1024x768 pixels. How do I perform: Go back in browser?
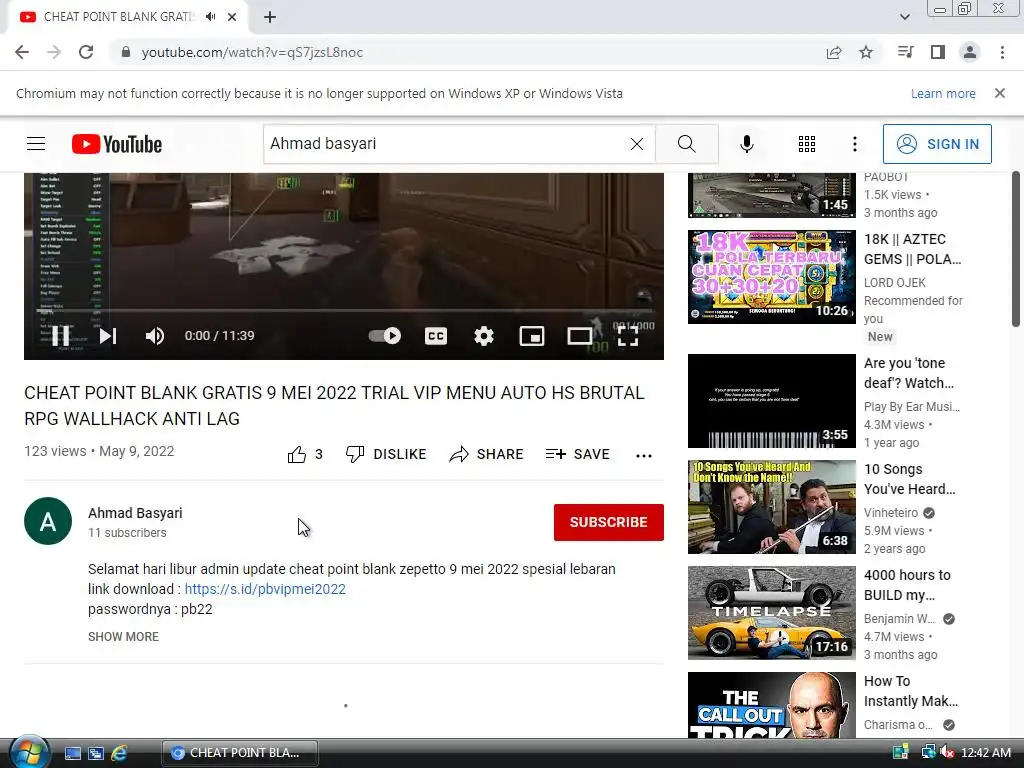coord(22,52)
